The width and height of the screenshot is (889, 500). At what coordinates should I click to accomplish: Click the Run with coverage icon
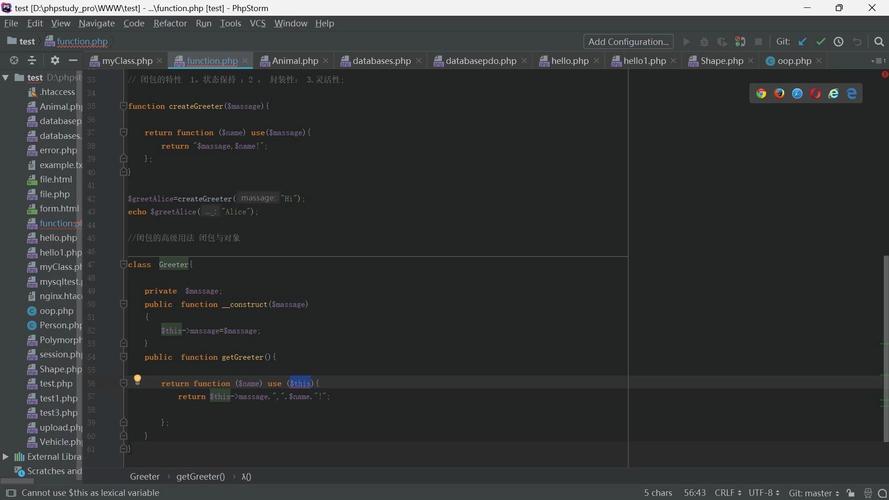tap(722, 41)
